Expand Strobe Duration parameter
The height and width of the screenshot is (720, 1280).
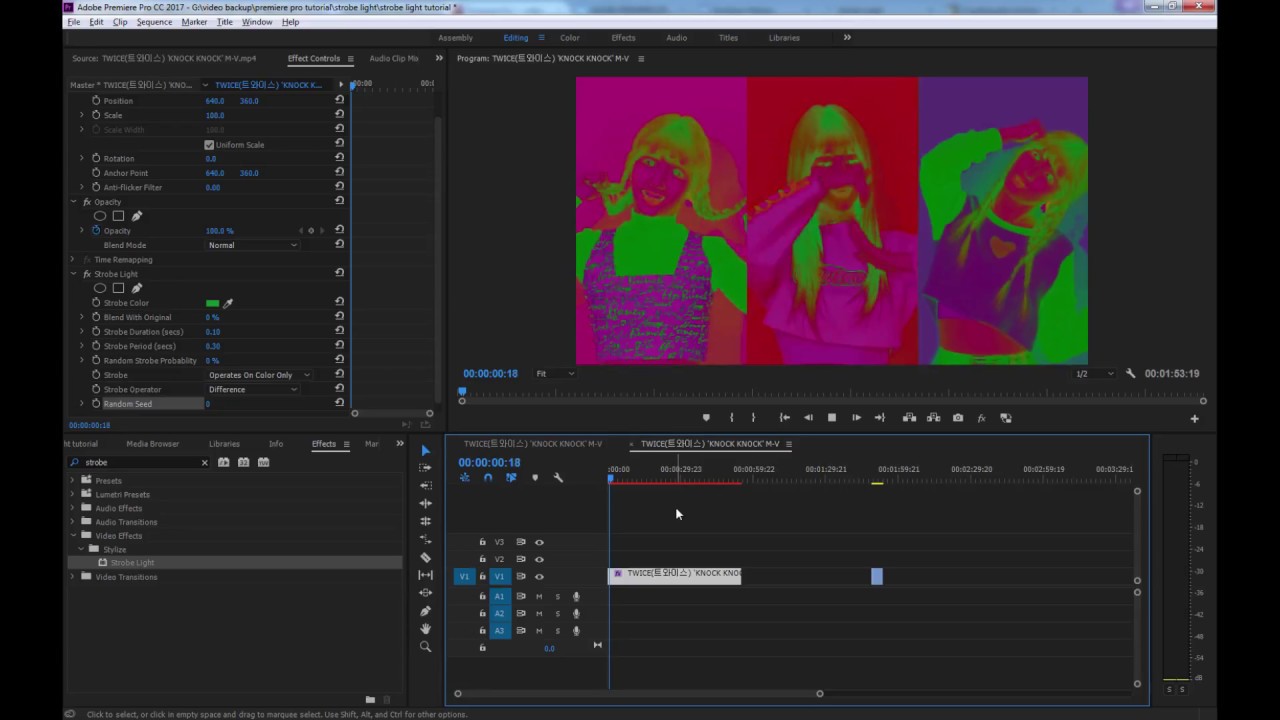82,332
